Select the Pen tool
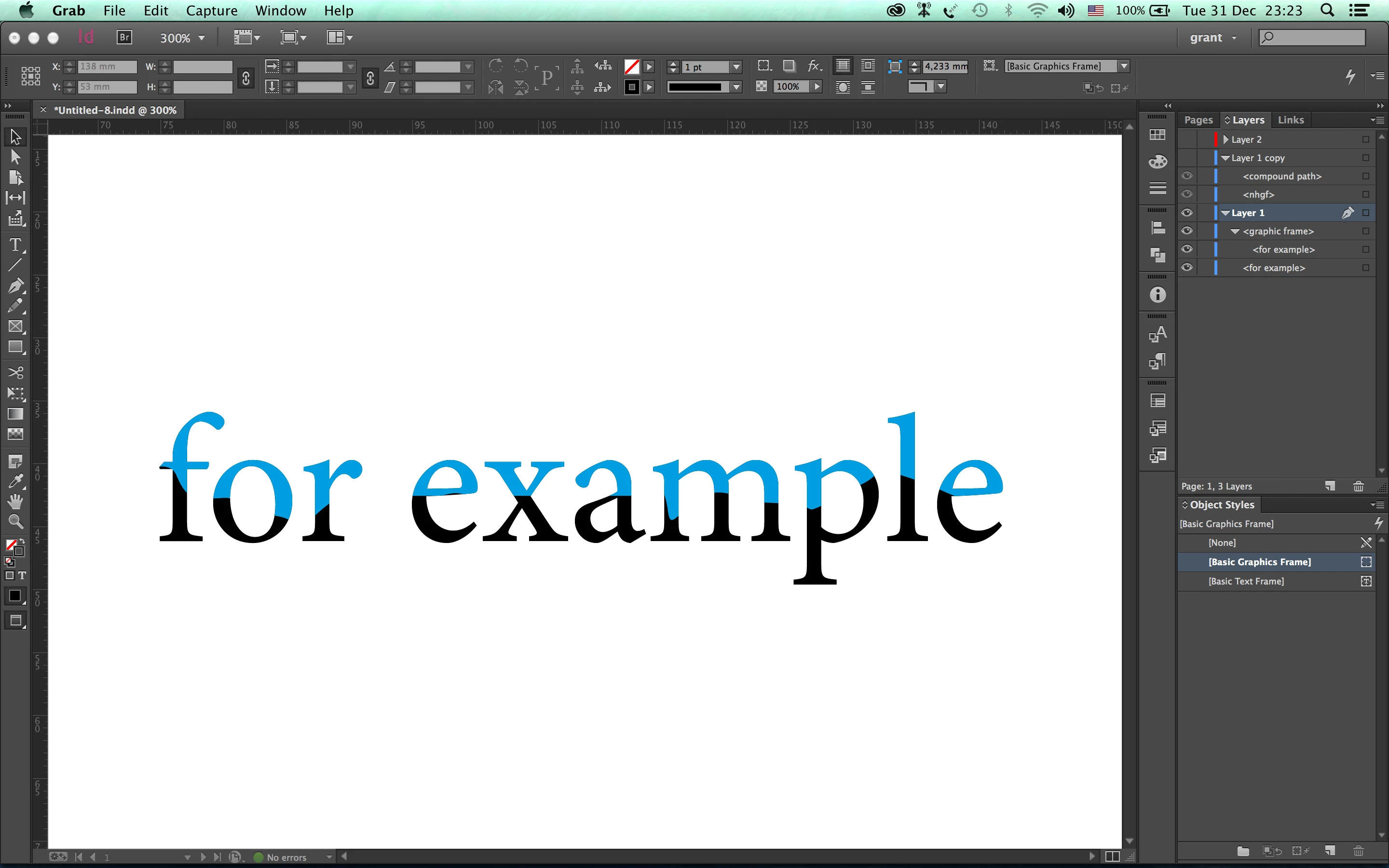 [15, 286]
